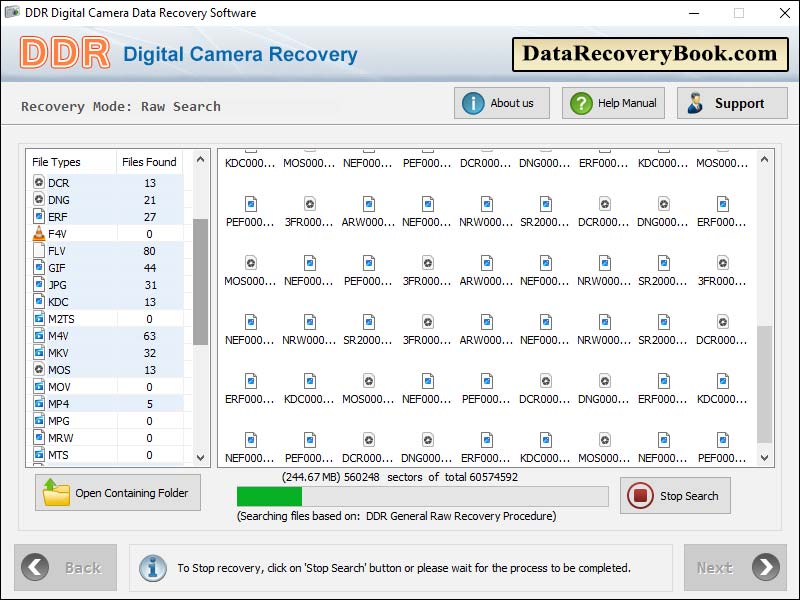
Task: Select the DCR file type icon
Action: pyautogui.click(x=39, y=182)
